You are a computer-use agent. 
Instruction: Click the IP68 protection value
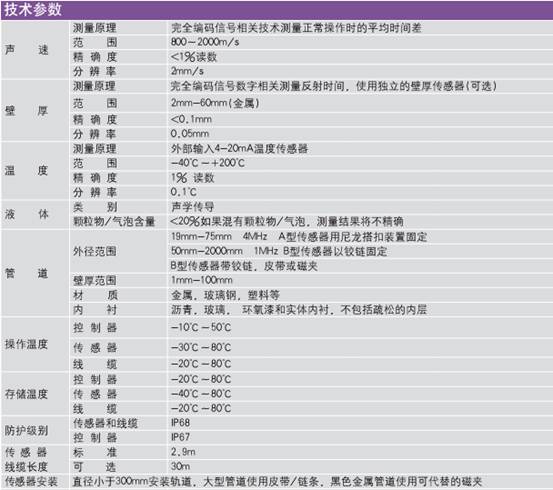180,423
